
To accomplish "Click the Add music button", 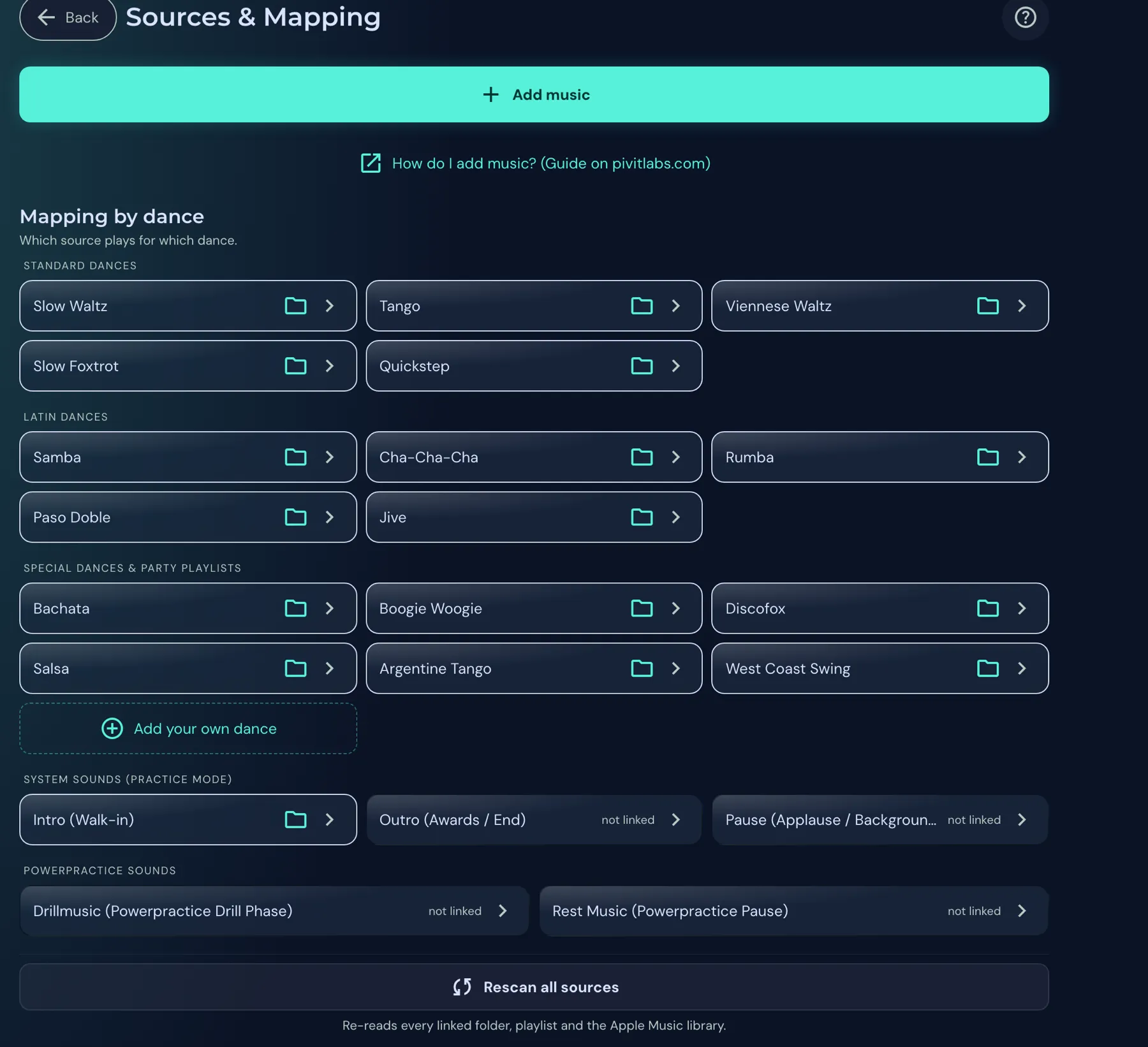I will [534, 94].
